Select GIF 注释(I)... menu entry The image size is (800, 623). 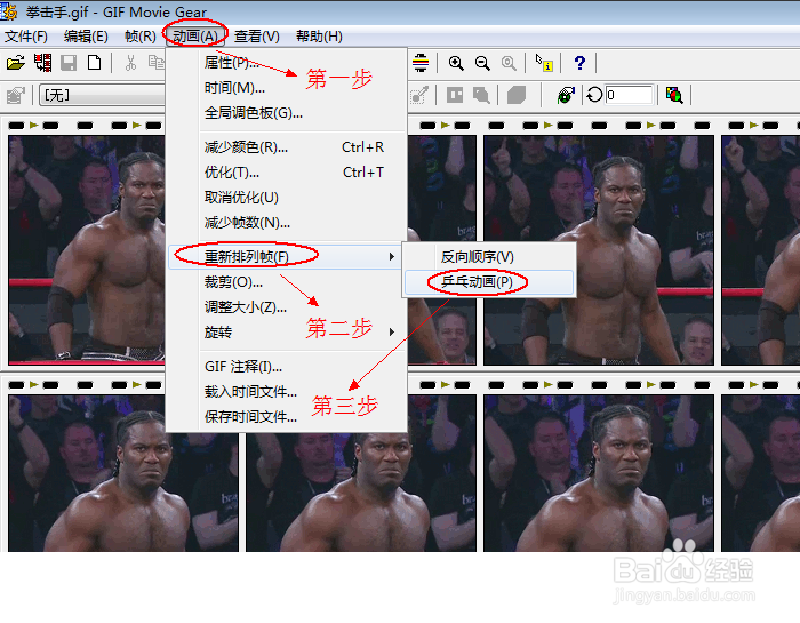[x=287, y=367]
